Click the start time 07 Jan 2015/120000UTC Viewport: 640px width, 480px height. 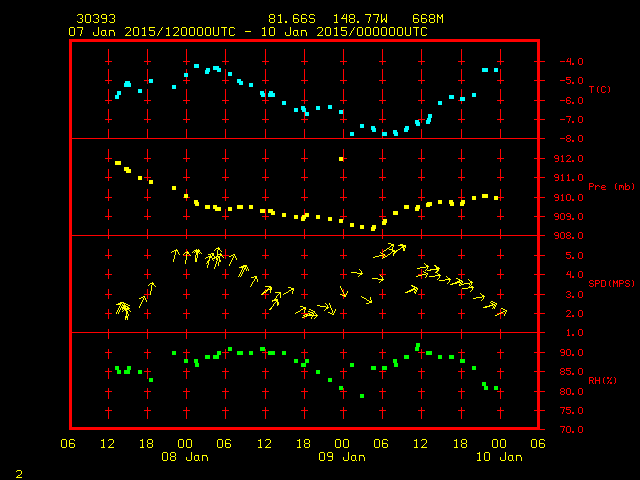coord(152,32)
